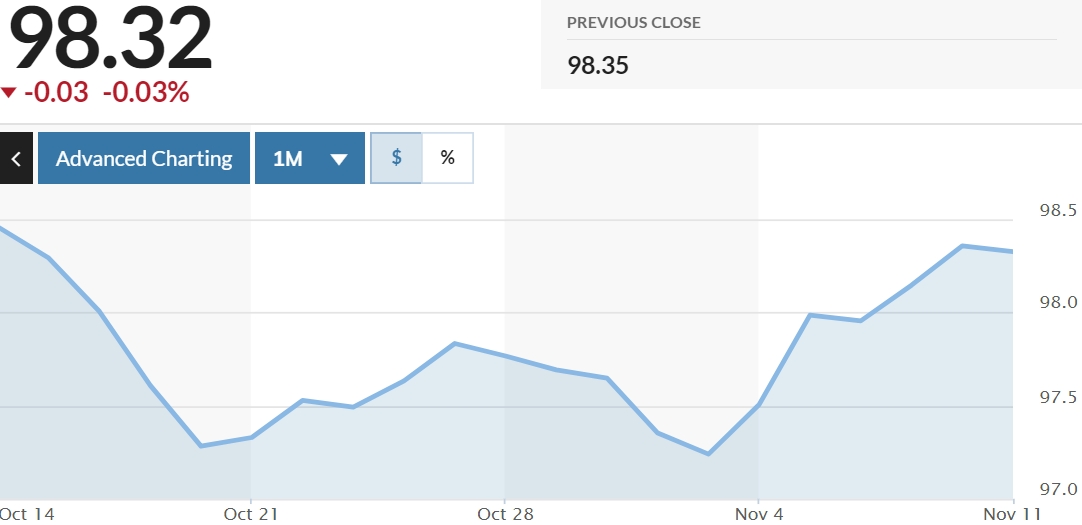Click the 98.0 y-axis label
The height and width of the screenshot is (525, 1082).
[x=1058, y=302]
